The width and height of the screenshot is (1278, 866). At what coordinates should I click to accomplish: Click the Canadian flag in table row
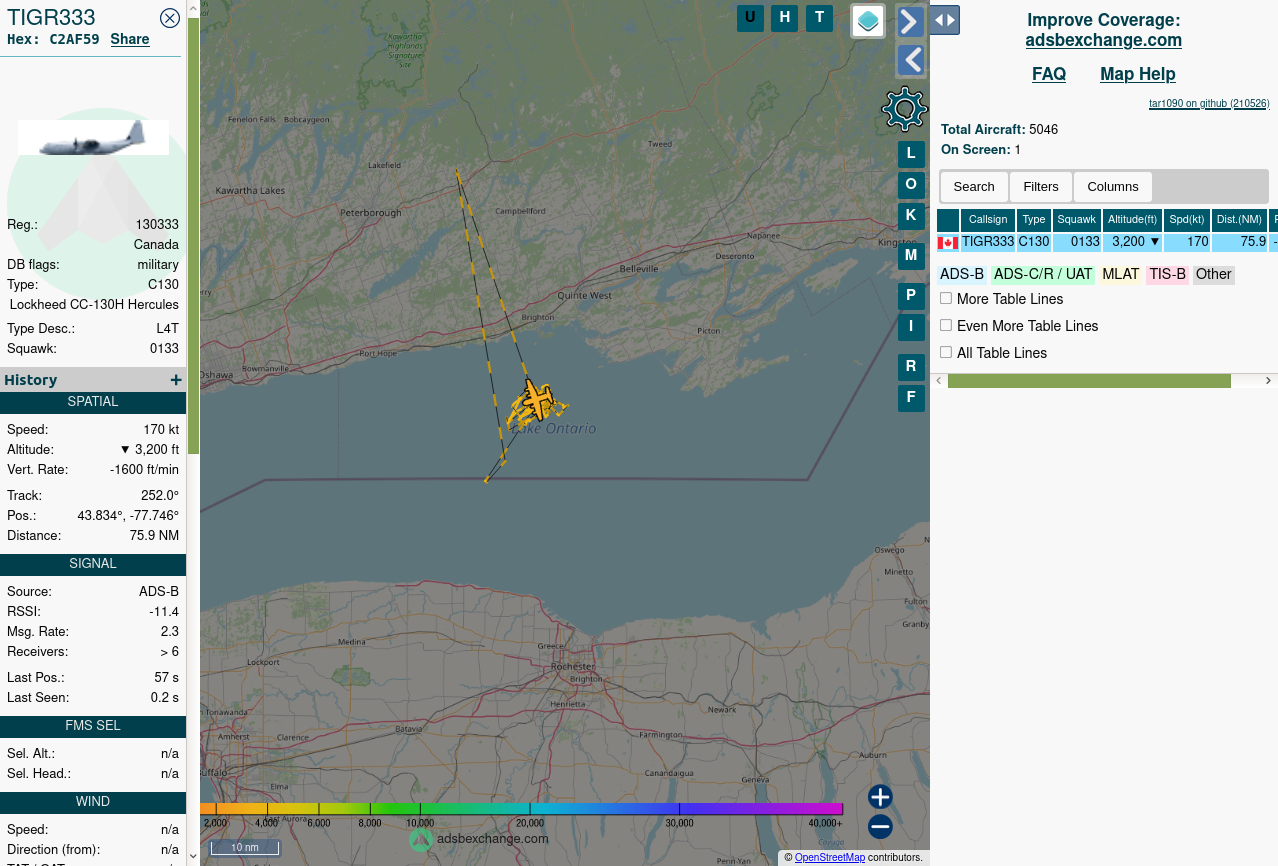(x=948, y=243)
